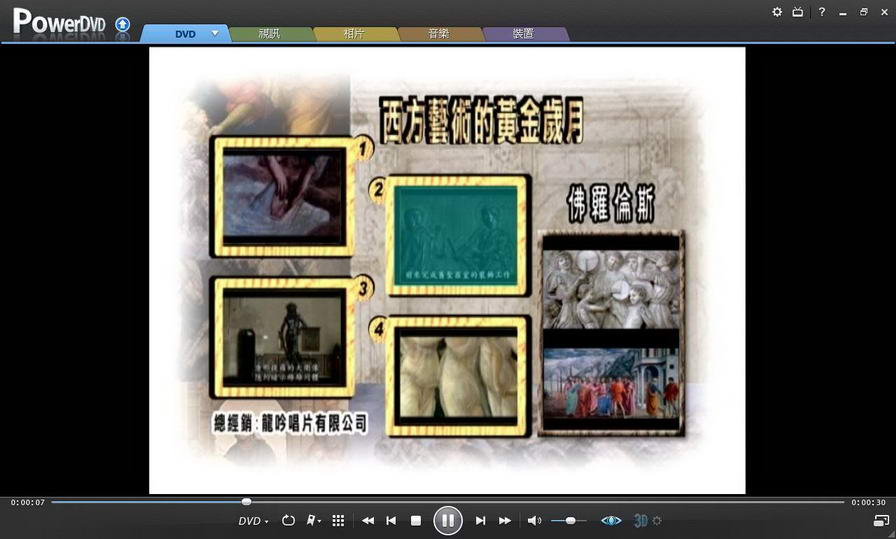Switch to the 相片 tab
This screenshot has height=539, width=896.
354,33
